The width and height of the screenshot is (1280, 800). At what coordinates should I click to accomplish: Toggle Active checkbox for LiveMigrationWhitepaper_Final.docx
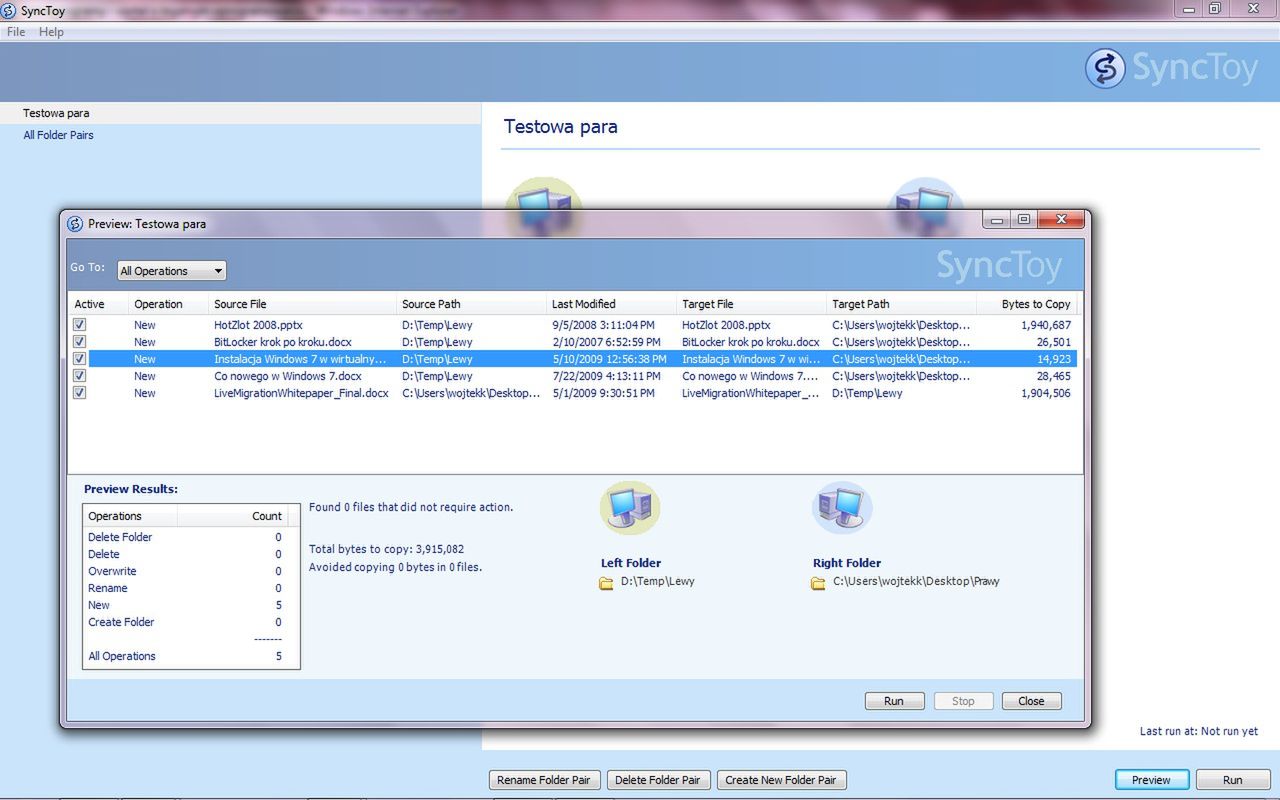click(x=79, y=393)
